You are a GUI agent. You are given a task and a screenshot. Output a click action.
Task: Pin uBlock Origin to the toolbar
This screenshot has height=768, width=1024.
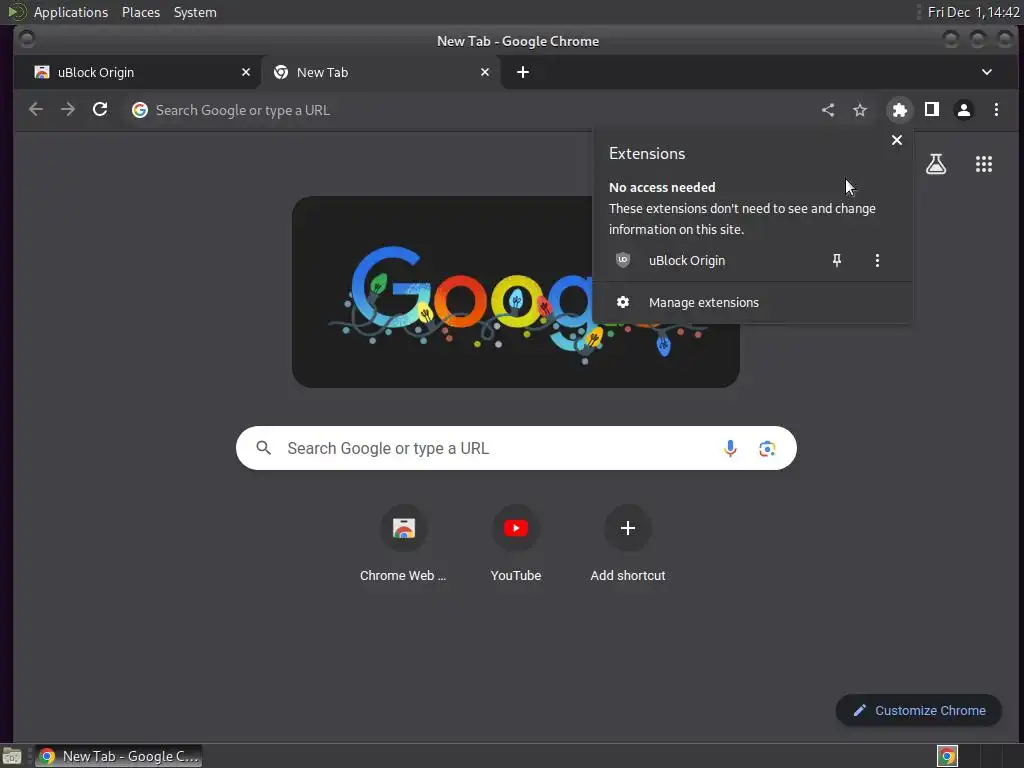point(837,261)
